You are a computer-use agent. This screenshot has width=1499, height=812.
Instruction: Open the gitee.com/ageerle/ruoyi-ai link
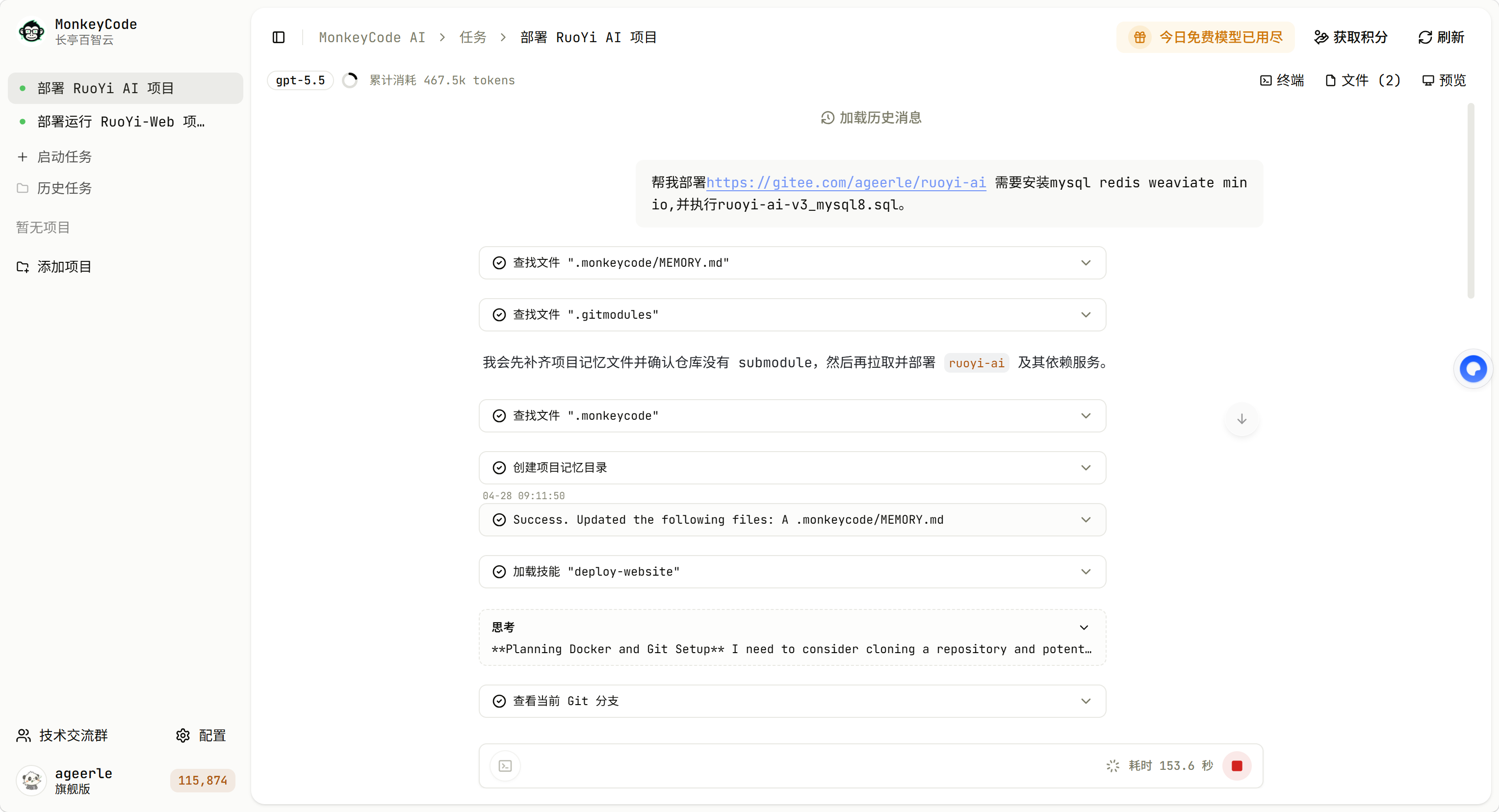(x=846, y=182)
